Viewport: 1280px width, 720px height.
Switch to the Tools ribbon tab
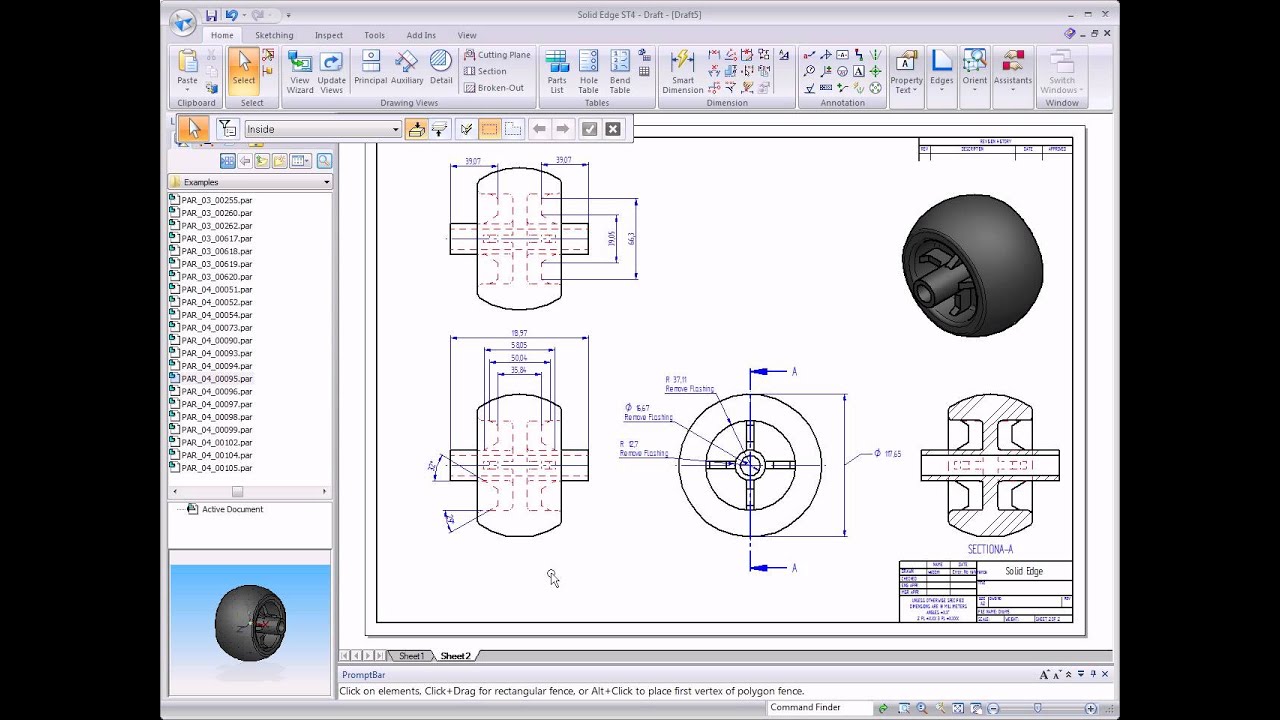[374, 35]
